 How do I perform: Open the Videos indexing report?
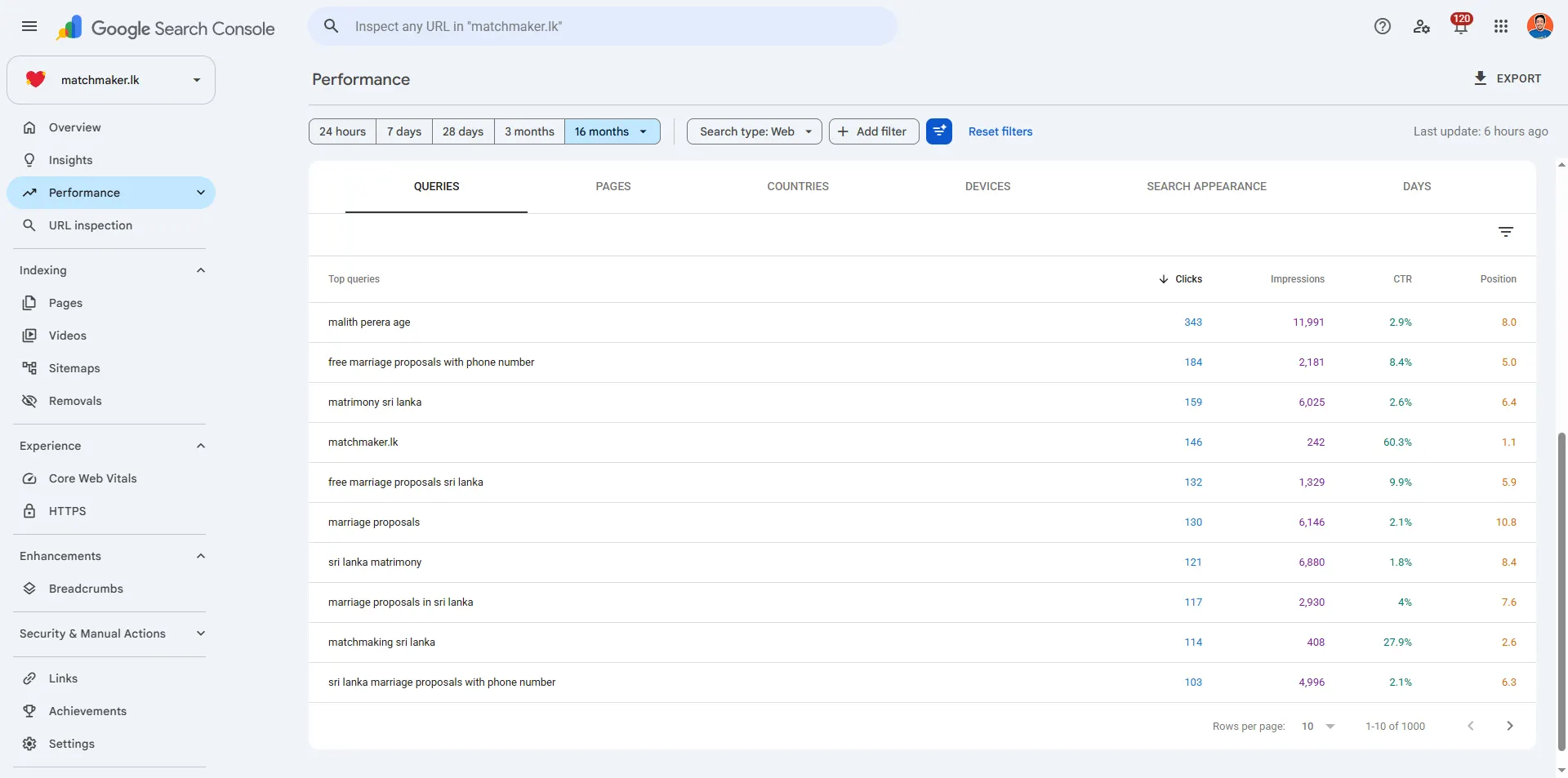pos(111,336)
